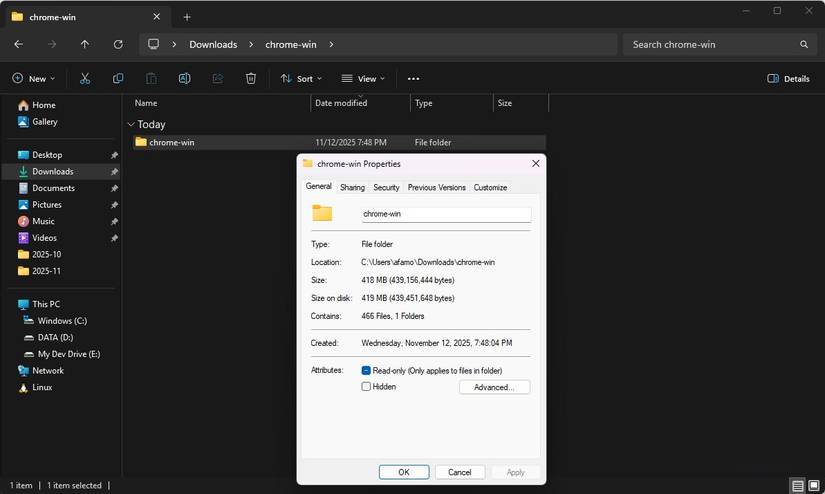This screenshot has width=825, height=494.
Task: Click the Rename icon in toolbar
Action: 184,78
